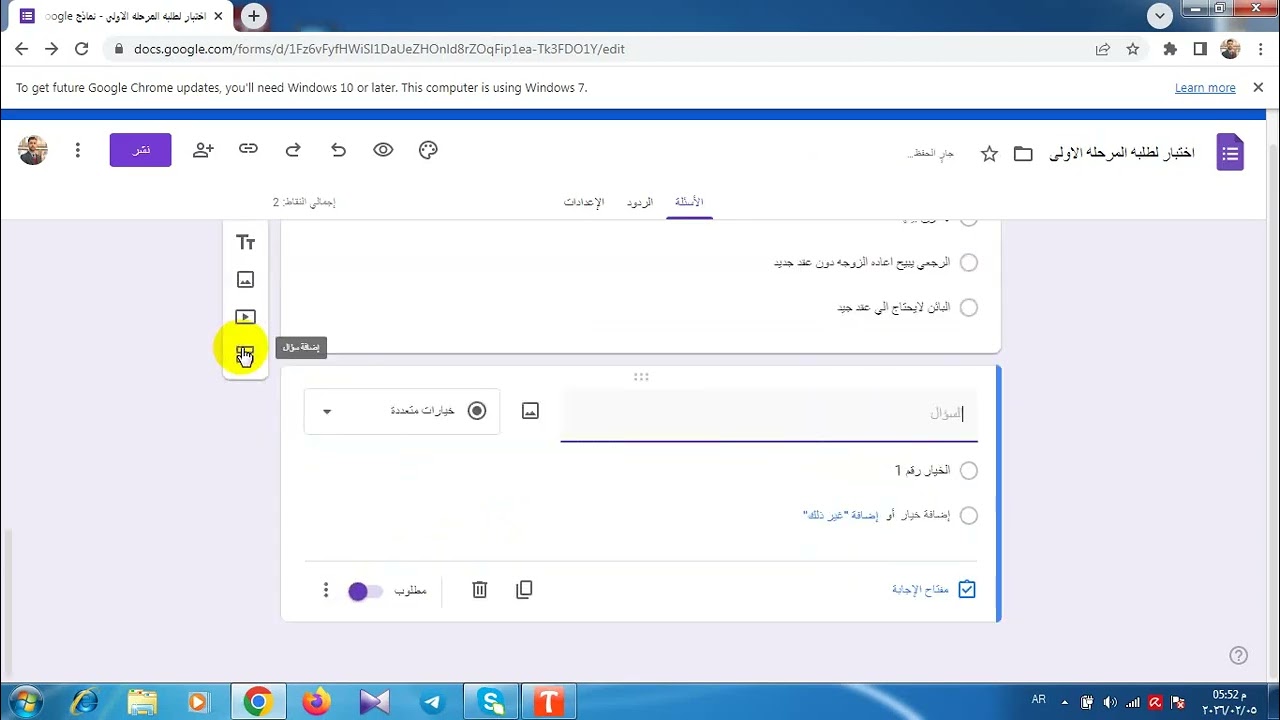Open Chrome extensions puzzle icon
This screenshot has height=720, width=1280.
[x=1170, y=48]
